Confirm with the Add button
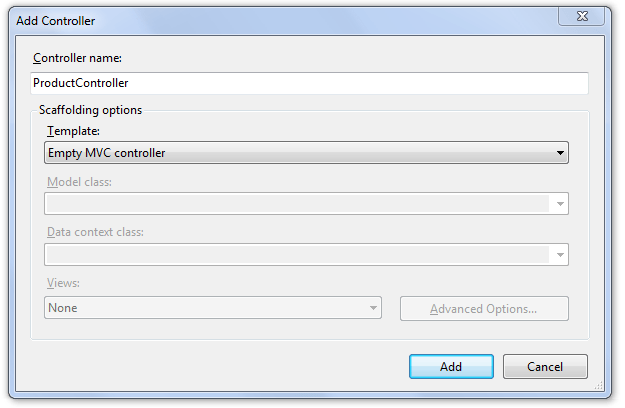Viewport: 625px width, 408px height. click(x=451, y=367)
